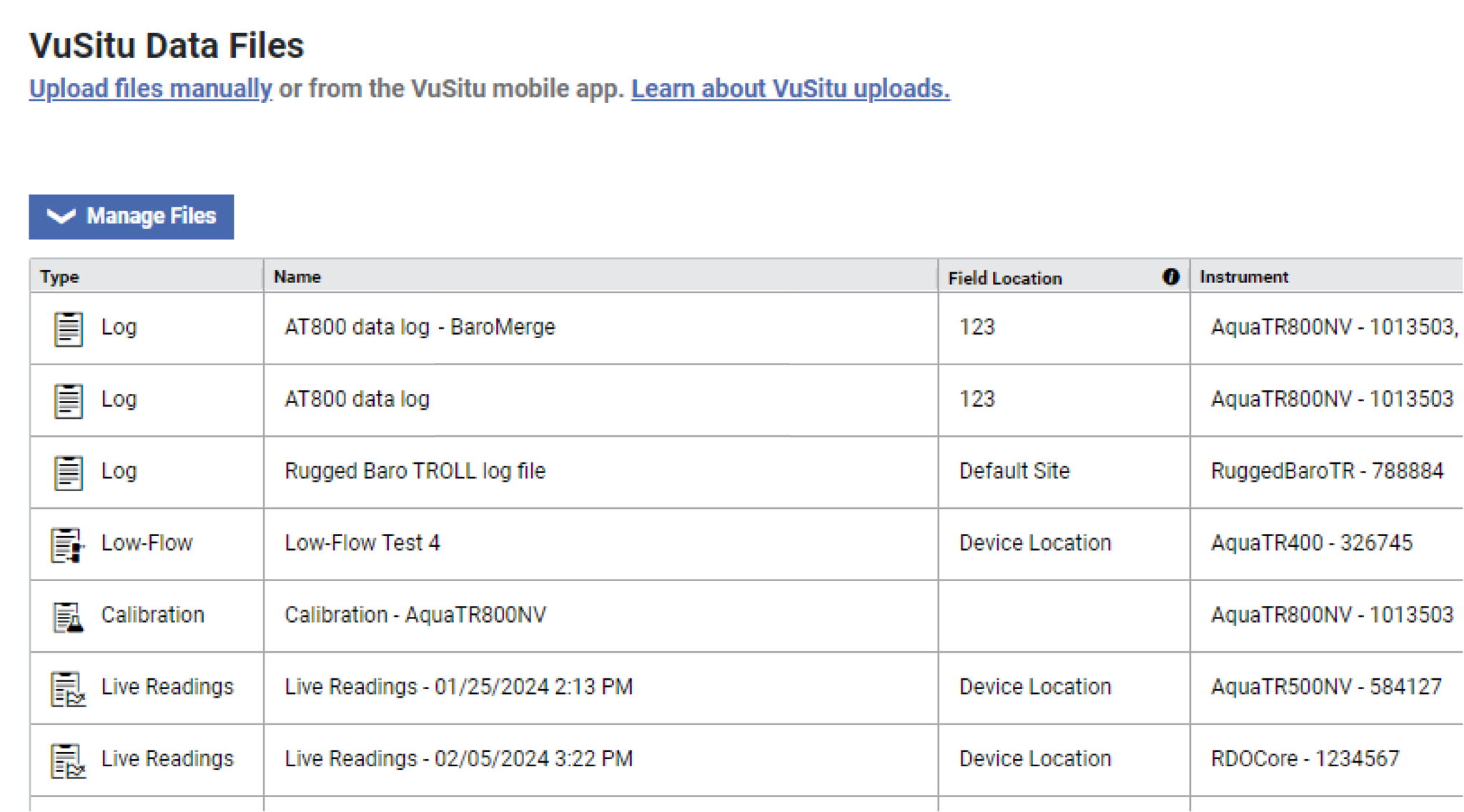This screenshot has width=1464, height=812.
Task: Click instrument RuggedBaroTR - 788884
Action: [x=1327, y=471]
